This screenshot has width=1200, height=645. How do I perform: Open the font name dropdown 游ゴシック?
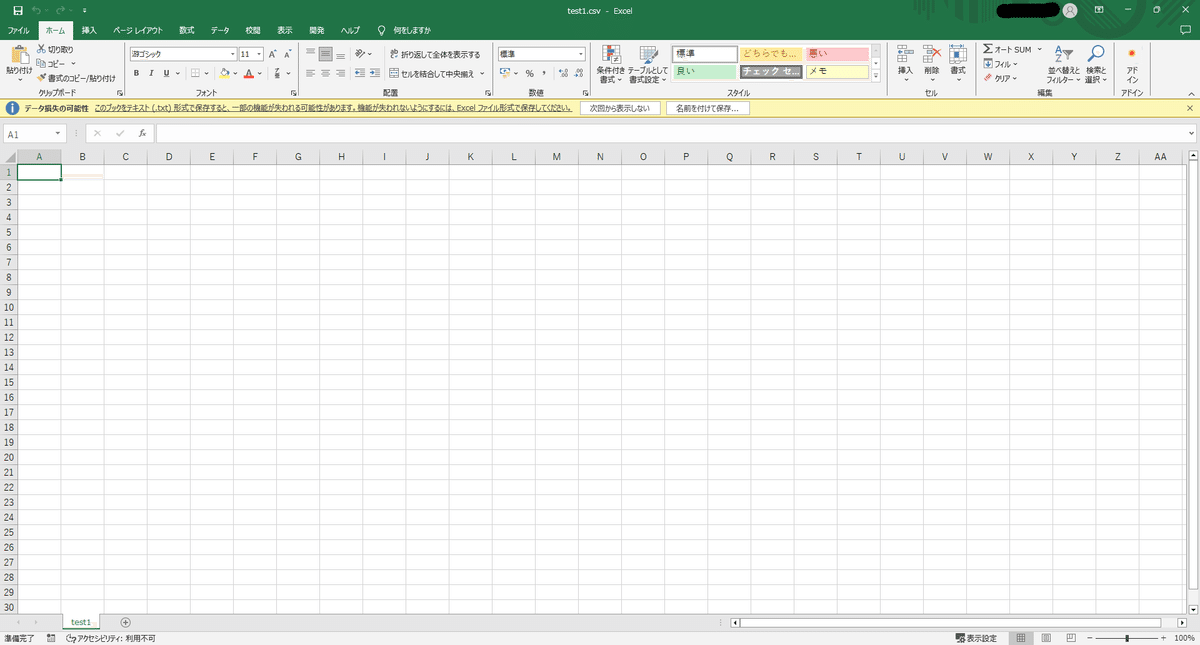(x=233, y=54)
